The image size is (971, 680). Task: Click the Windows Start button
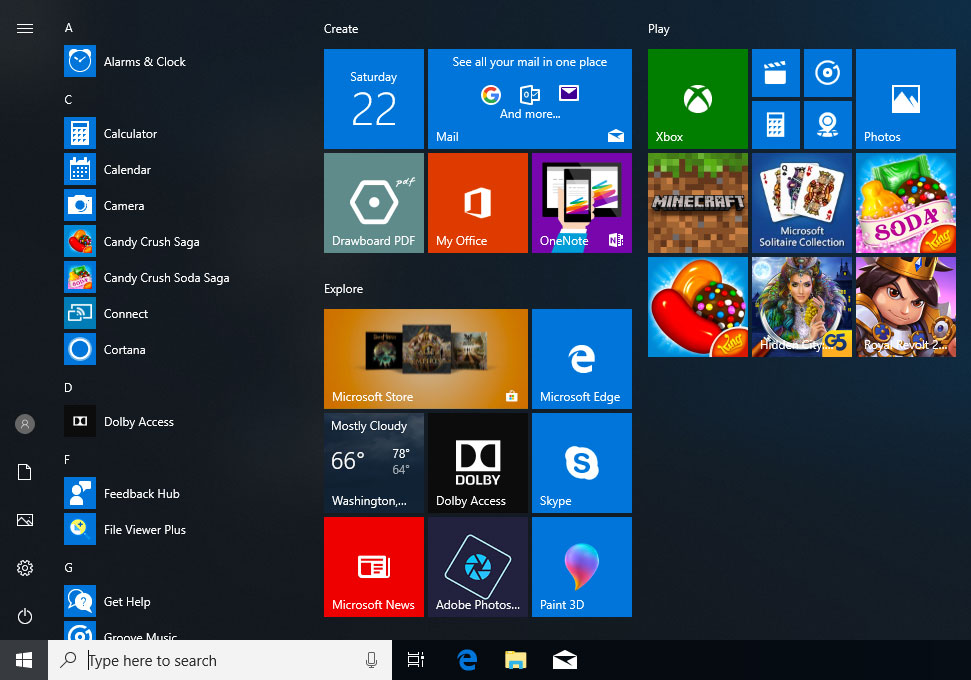24,660
